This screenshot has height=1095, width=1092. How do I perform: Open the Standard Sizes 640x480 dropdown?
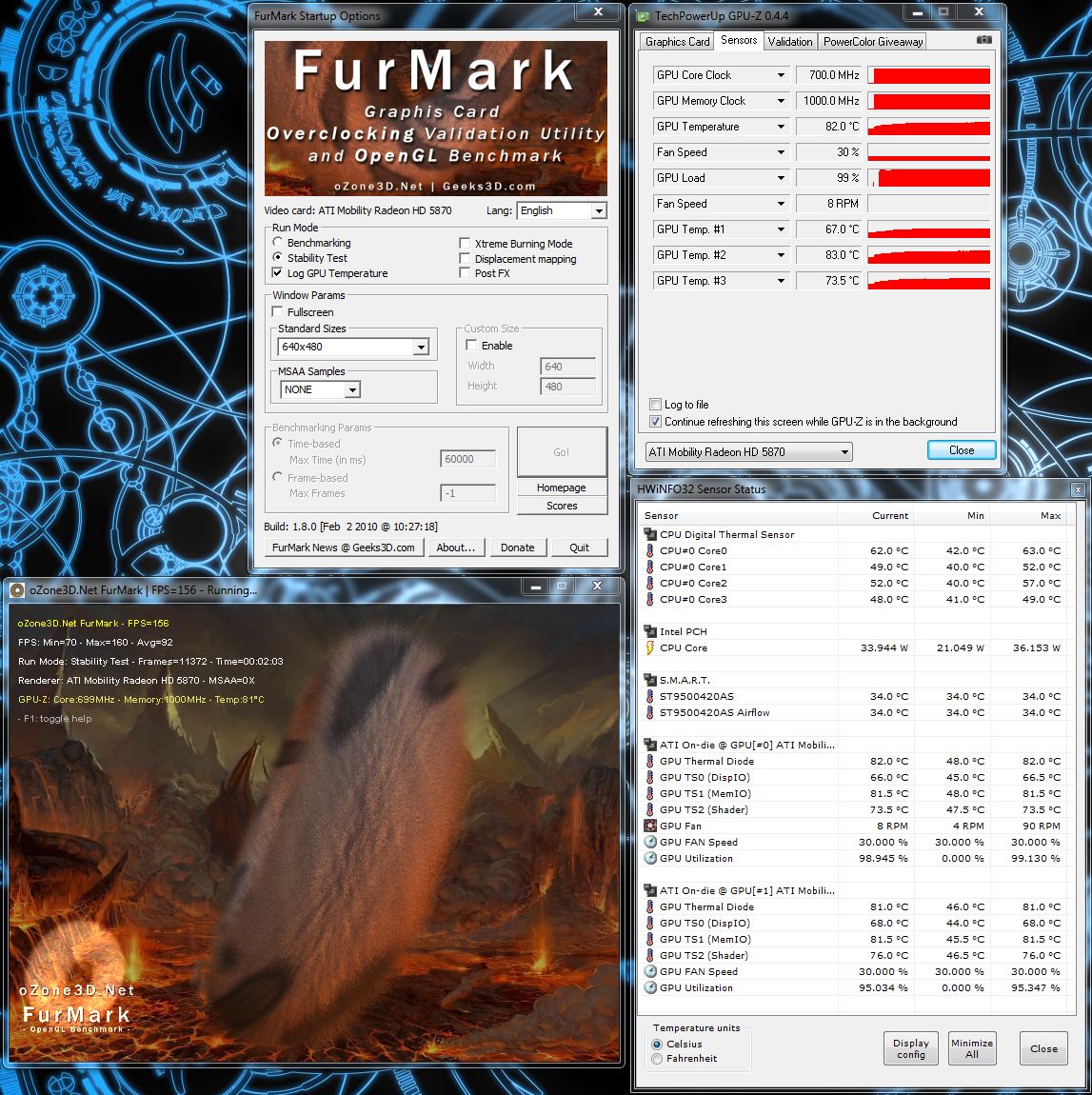[353, 347]
